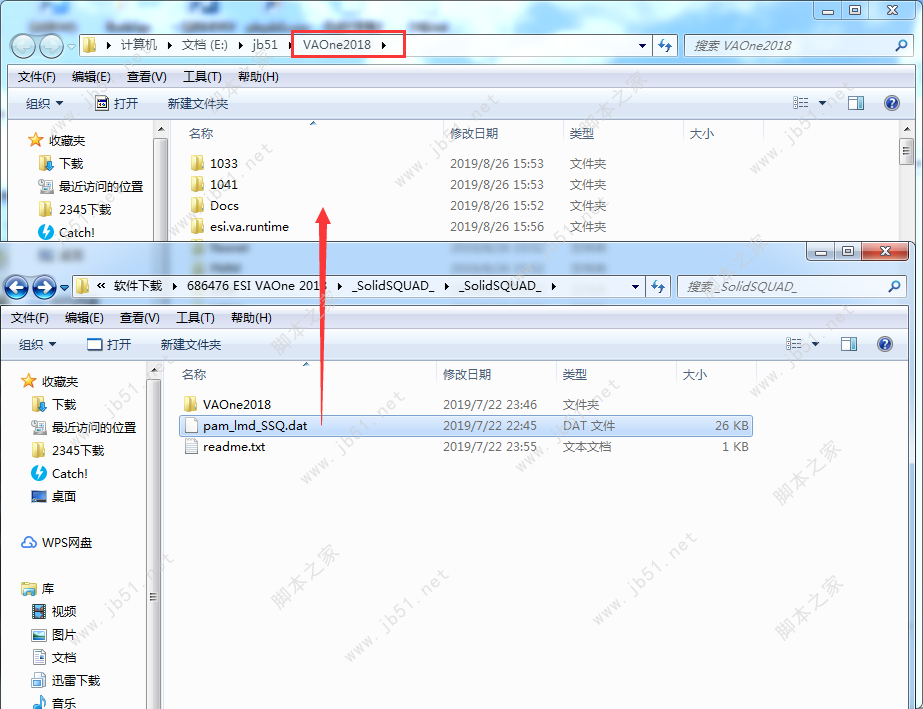Change view icon in _SolidSQUAD_ window

point(793,344)
